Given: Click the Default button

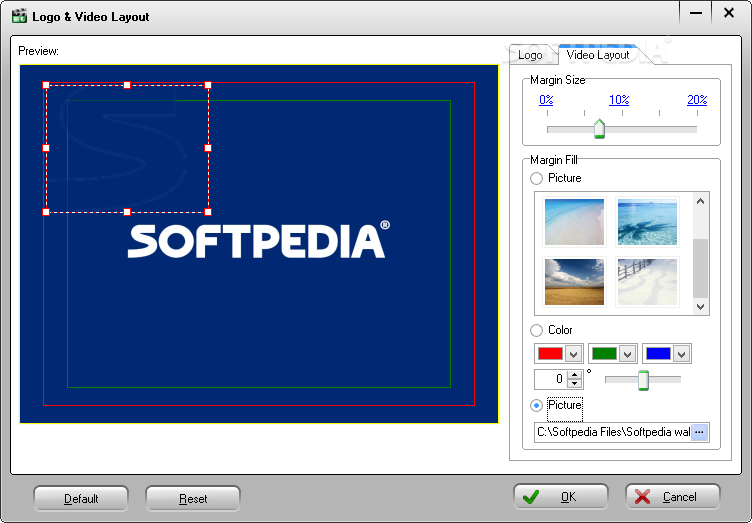Looking at the screenshot, I should pyautogui.click(x=81, y=499).
